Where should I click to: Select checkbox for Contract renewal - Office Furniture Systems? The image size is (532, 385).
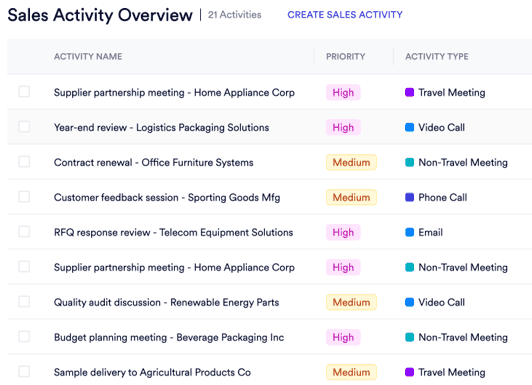pyautogui.click(x=24, y=162)
